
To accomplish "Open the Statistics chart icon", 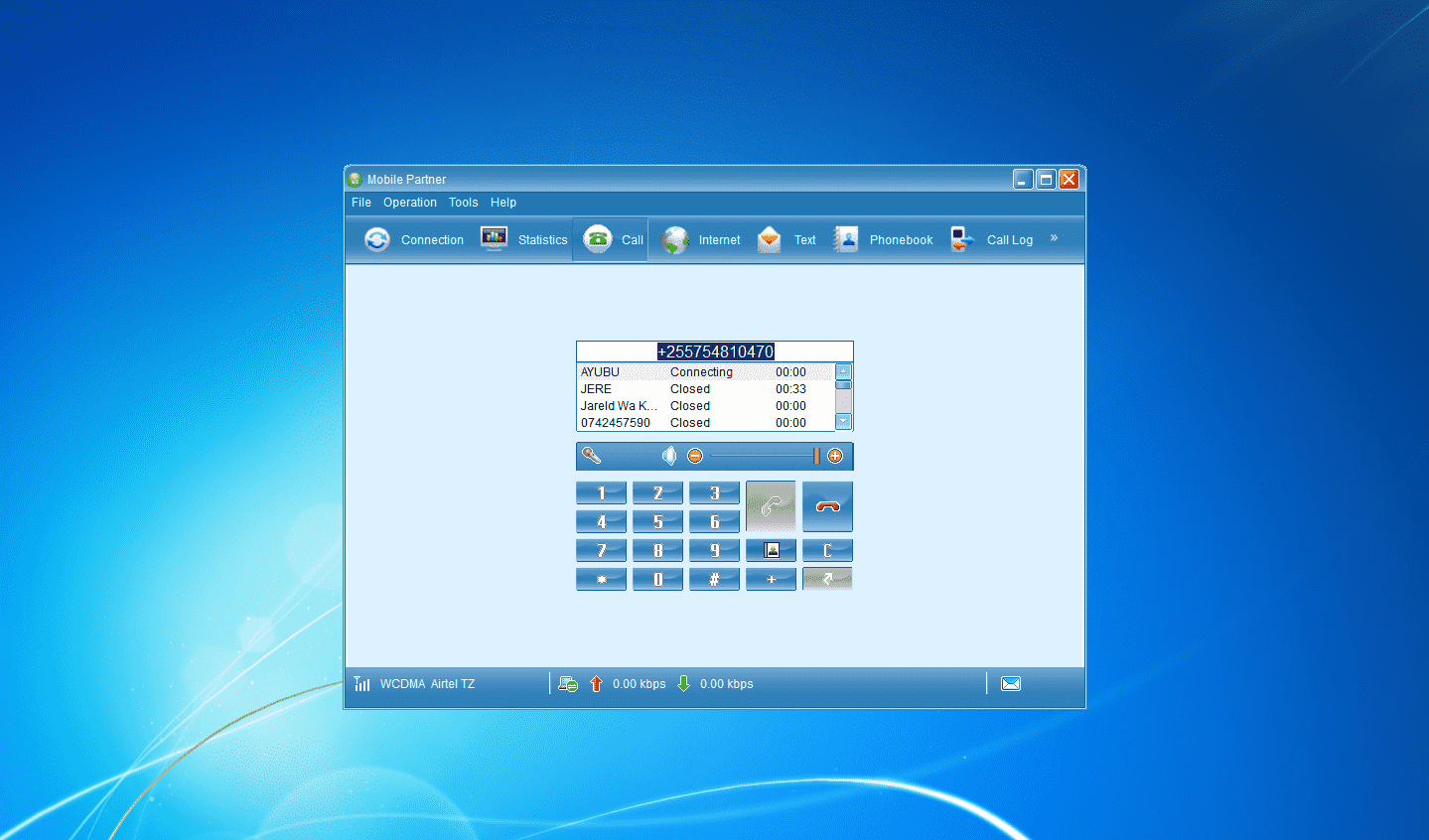I will click(494, 239).
